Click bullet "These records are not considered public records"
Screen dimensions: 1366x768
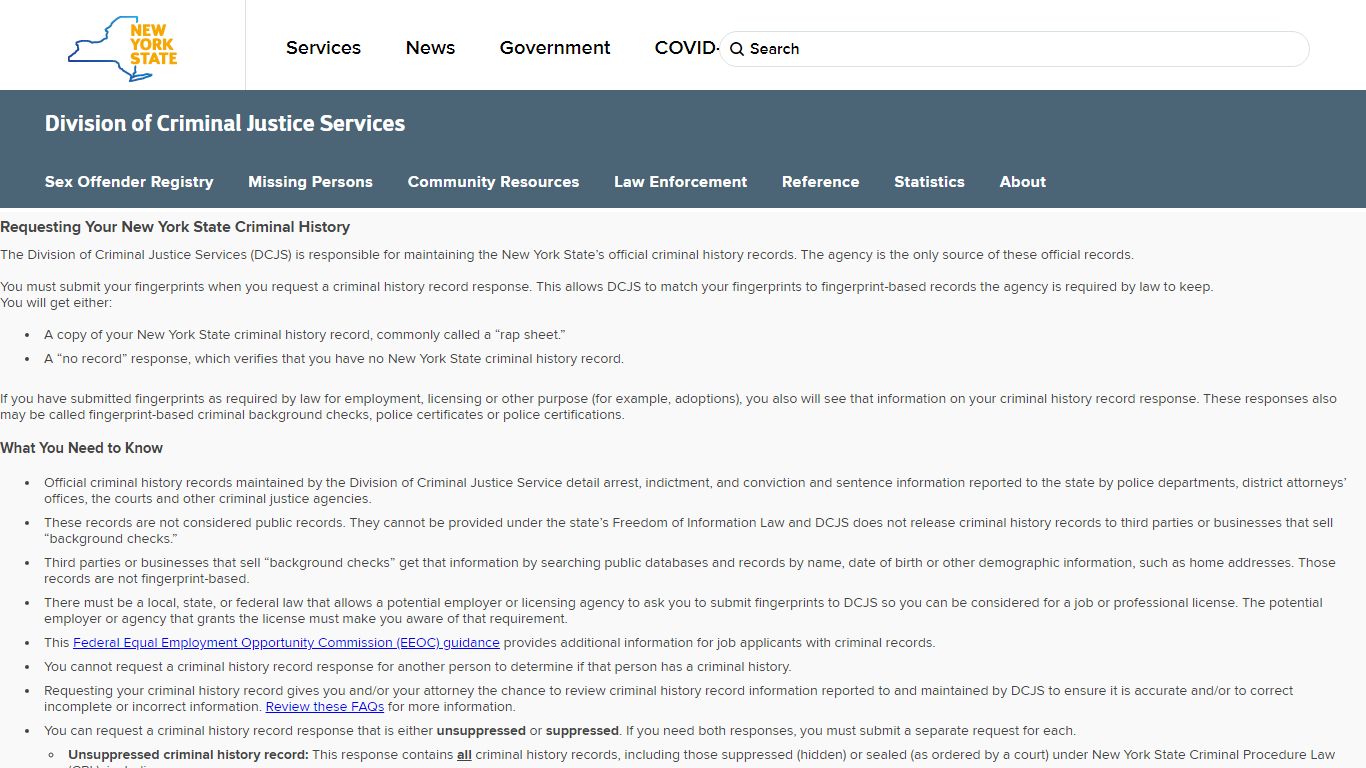coord(688,531)
